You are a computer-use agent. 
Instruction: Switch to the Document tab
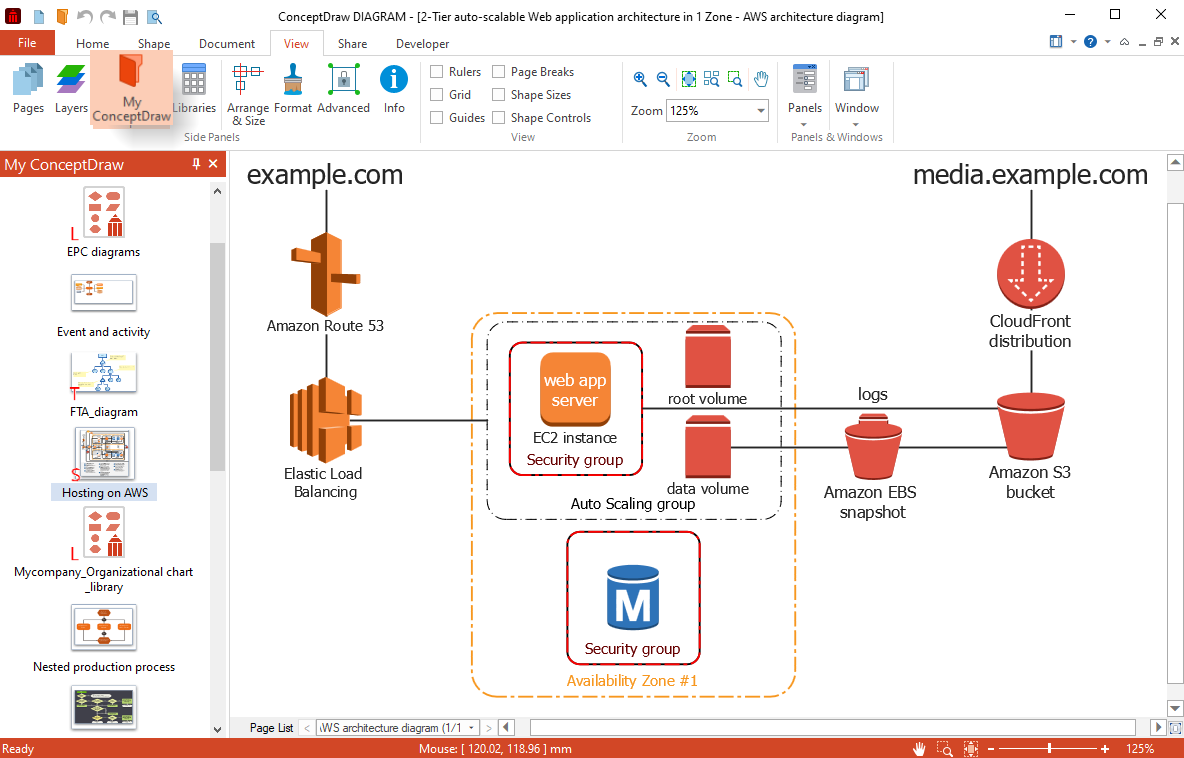point(227,44)
